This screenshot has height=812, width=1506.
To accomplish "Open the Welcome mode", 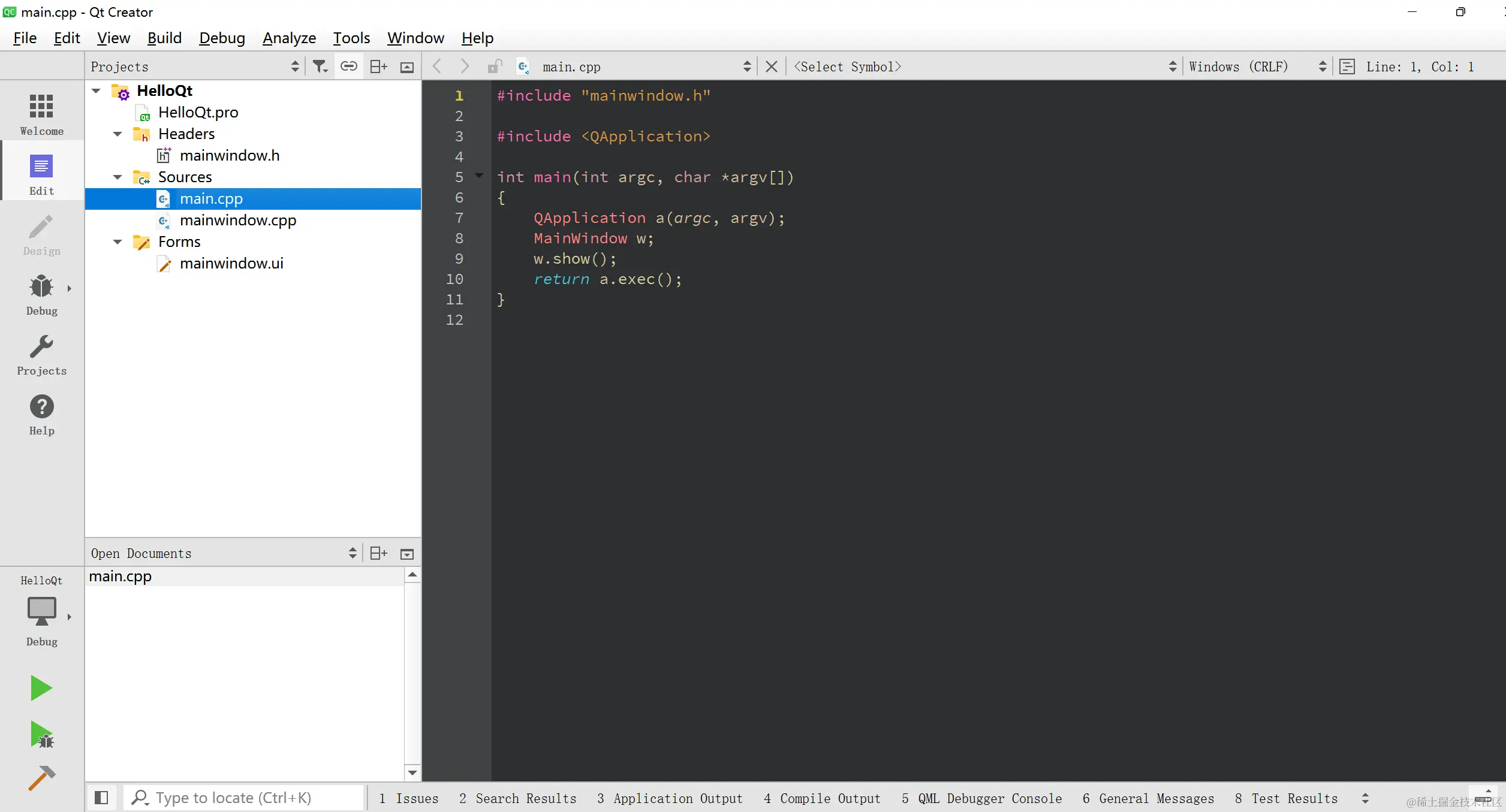I will (x=41, y=114).
